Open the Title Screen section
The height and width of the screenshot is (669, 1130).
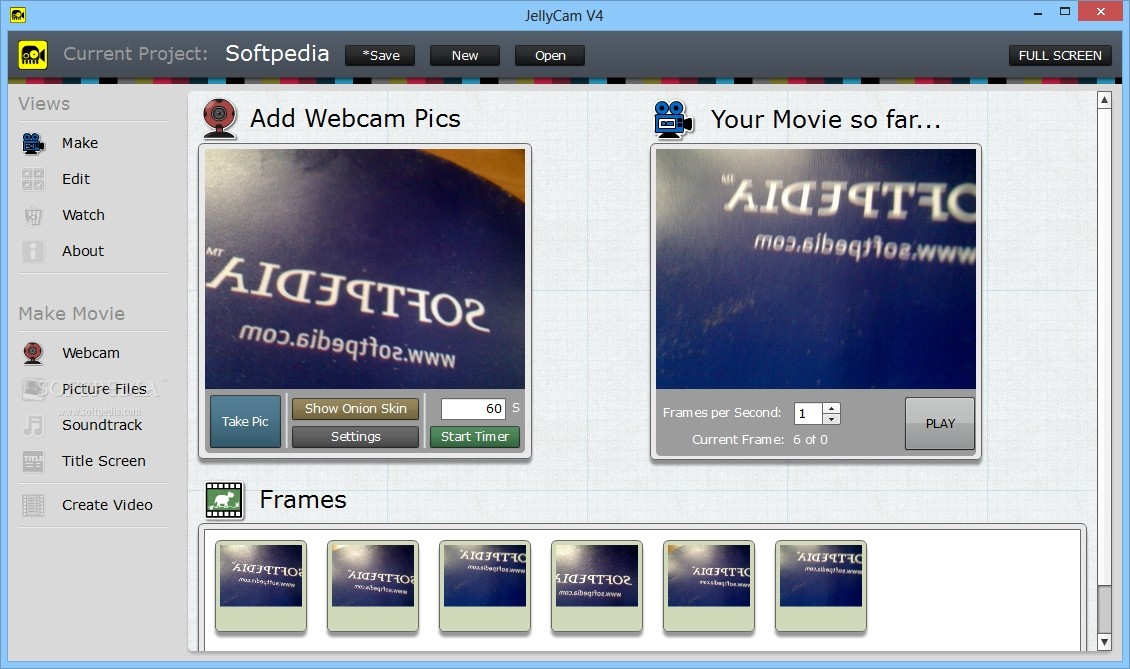[x=104, y=461]
